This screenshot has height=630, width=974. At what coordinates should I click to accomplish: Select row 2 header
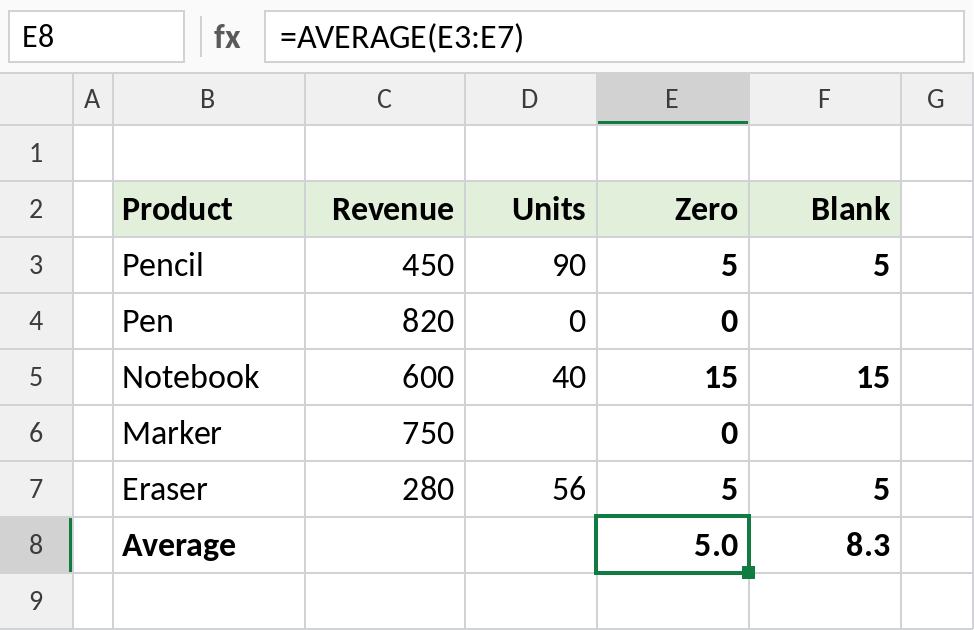coord(36,209)
